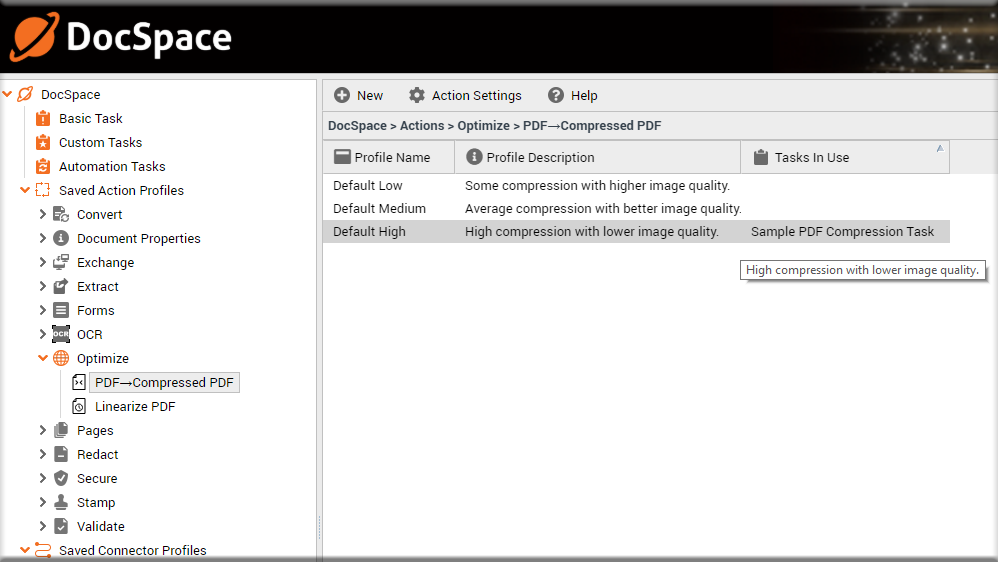Select the Default Medium profile row

click(636, 209)
